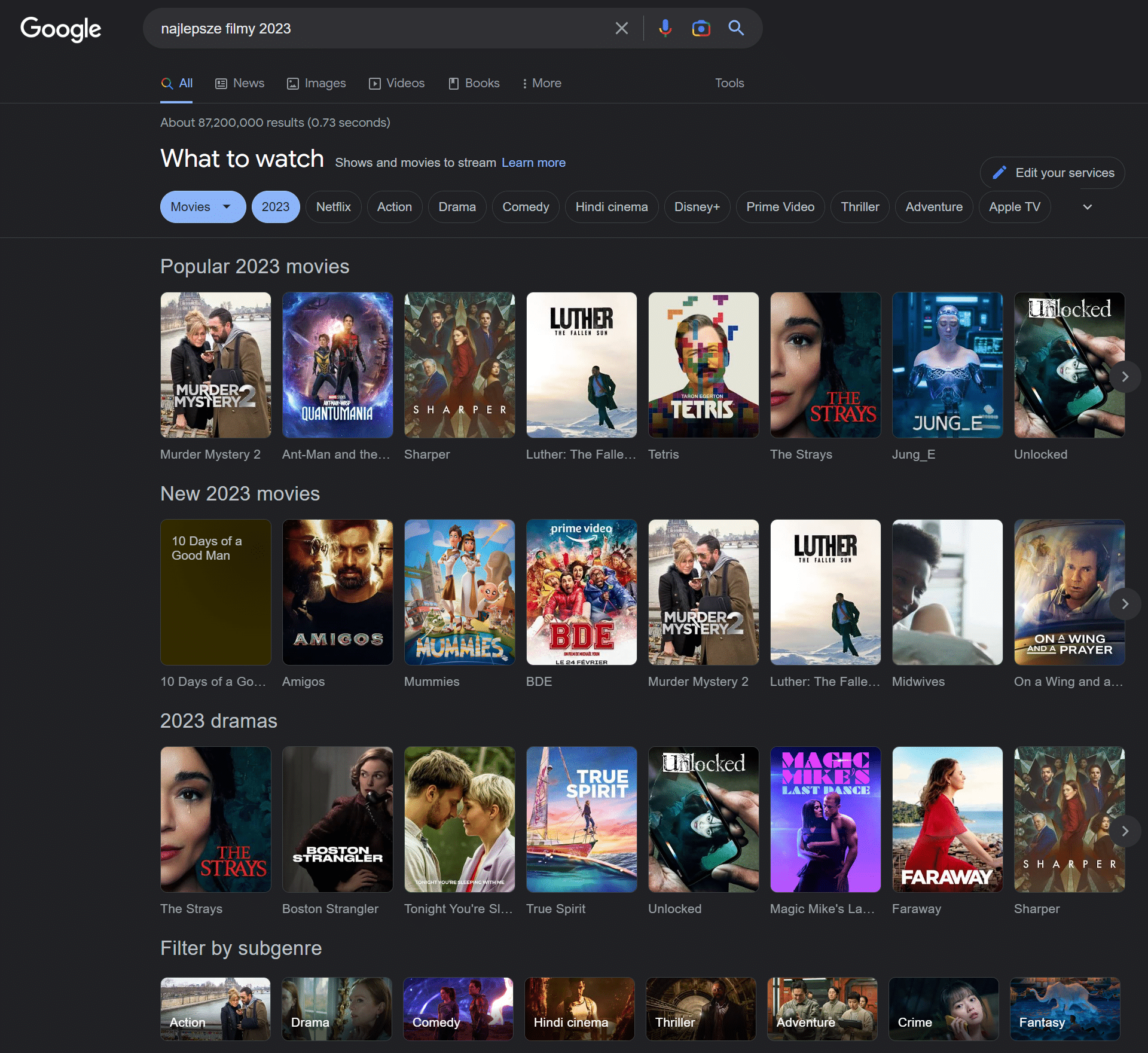Toggle the Disney+ filter chip
The image size is (1148, 1053).
click(x=697, y=207)
